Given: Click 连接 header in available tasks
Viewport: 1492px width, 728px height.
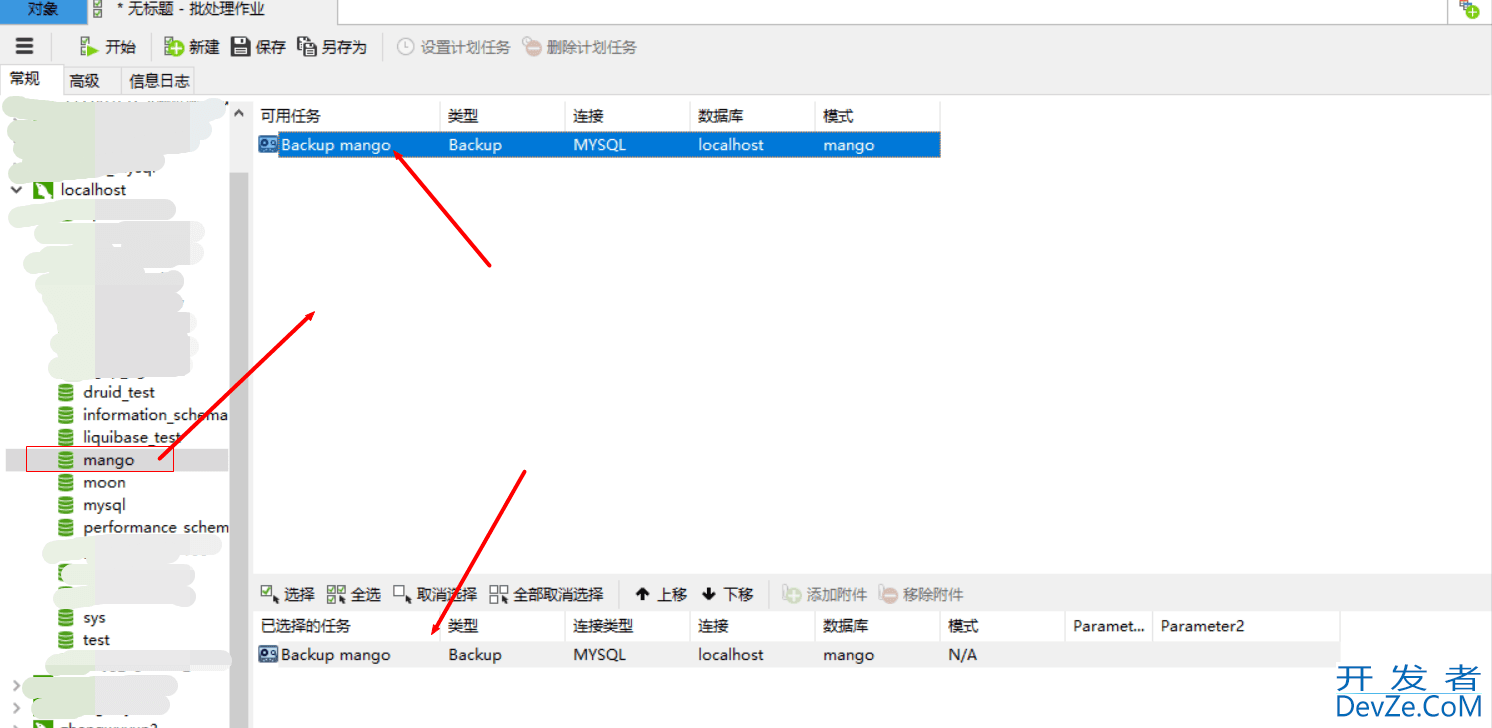Looking at the screenshot, I should point(627,117).
